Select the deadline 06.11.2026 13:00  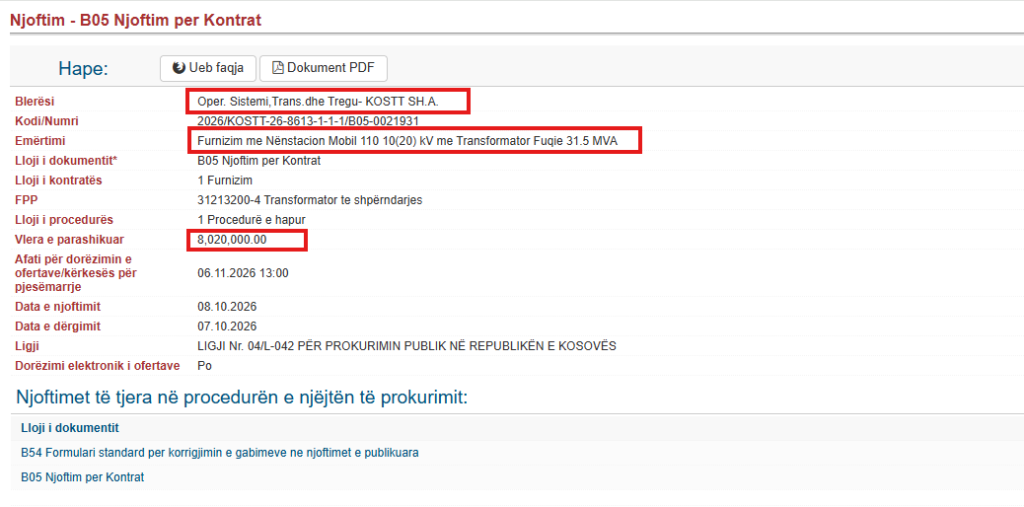coord(242,273)
